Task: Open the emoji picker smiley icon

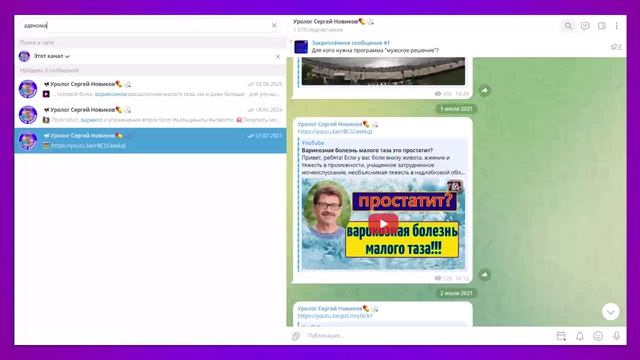Action: pos(598,336)
